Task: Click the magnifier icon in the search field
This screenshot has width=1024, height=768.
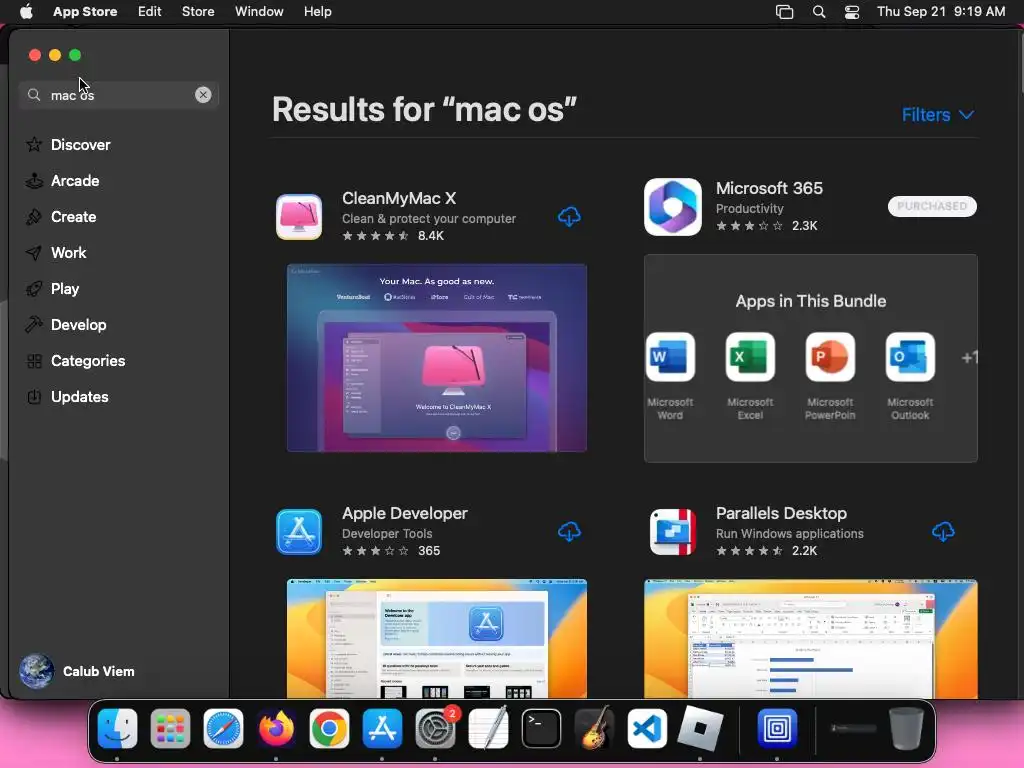Action: (x=34, y=95)
